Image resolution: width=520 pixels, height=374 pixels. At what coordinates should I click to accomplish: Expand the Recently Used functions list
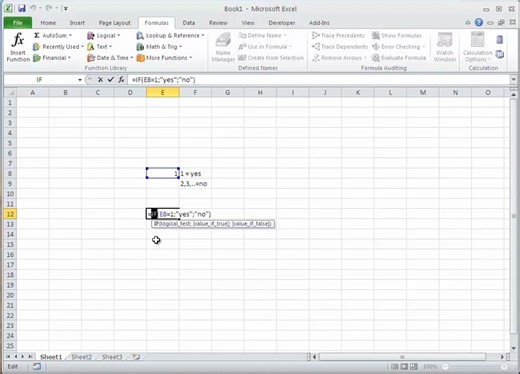click(x=58, y=47)
